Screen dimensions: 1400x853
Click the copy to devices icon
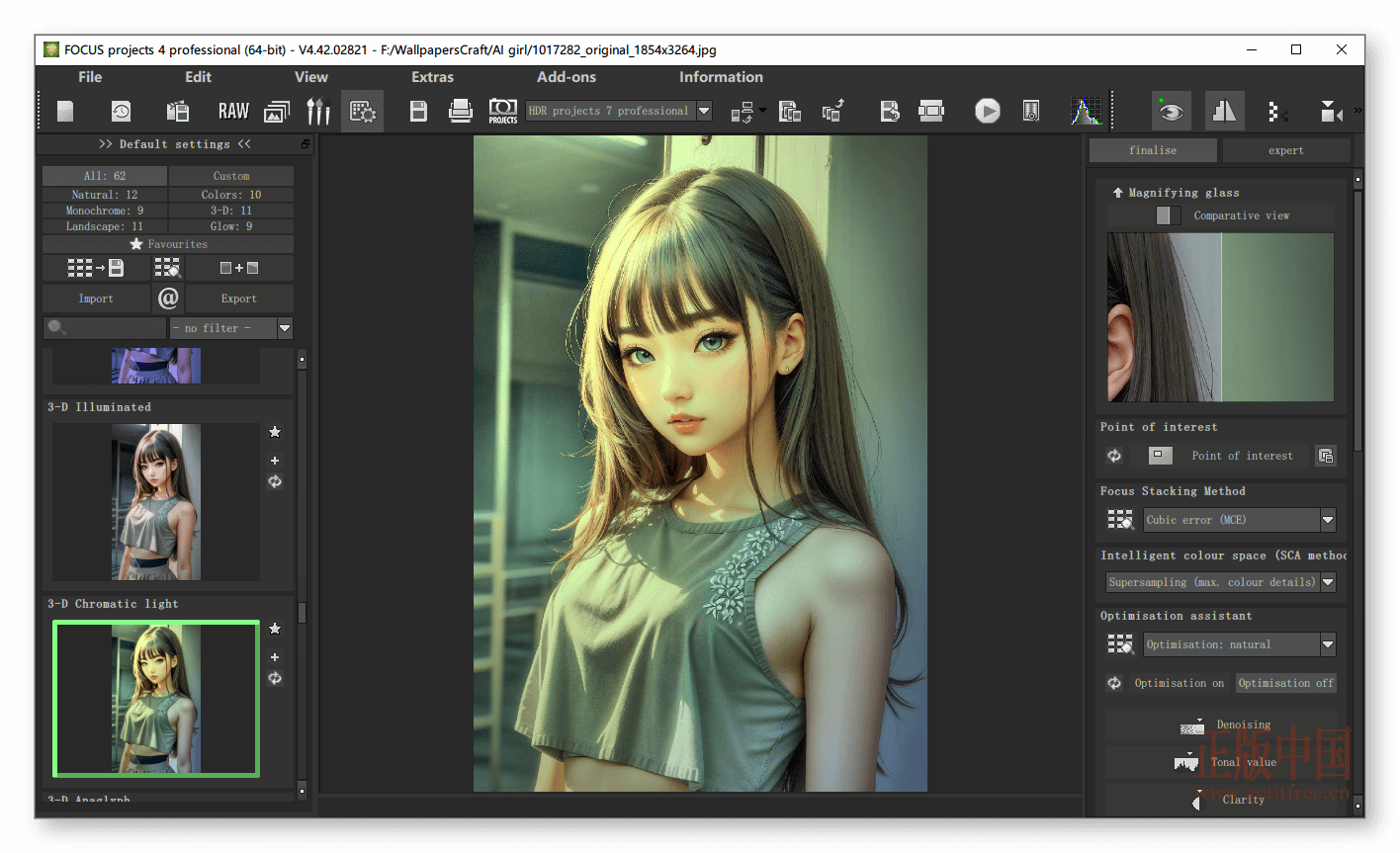click(790, 111)
